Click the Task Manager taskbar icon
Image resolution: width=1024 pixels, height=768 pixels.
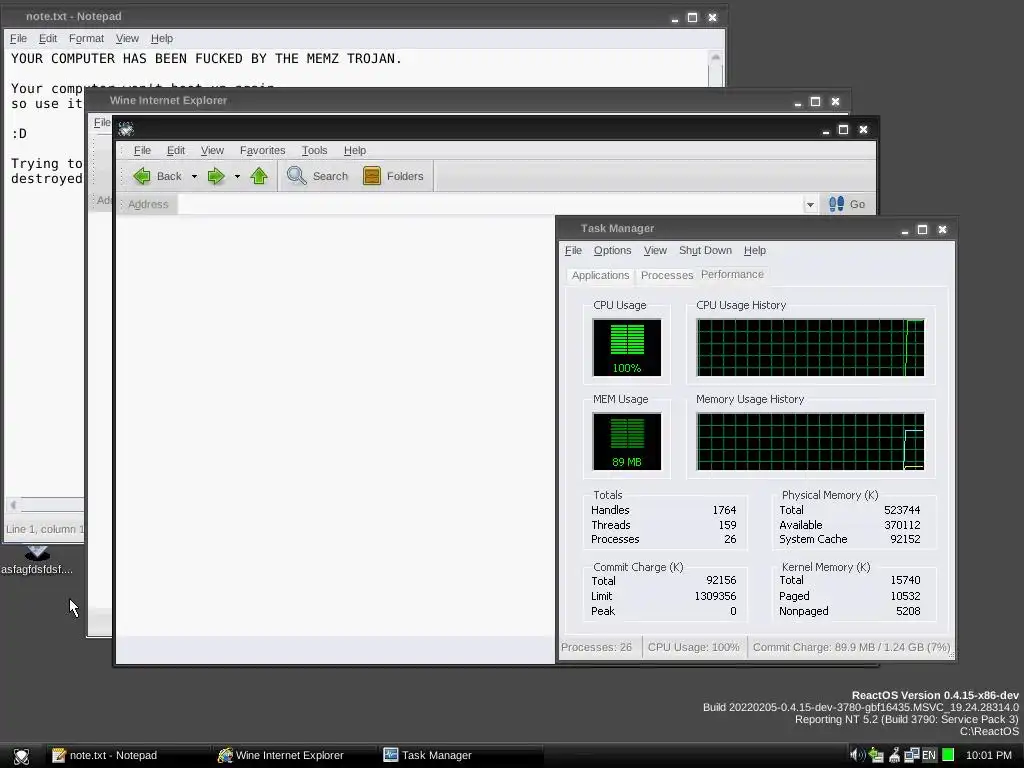coord(391,755)
